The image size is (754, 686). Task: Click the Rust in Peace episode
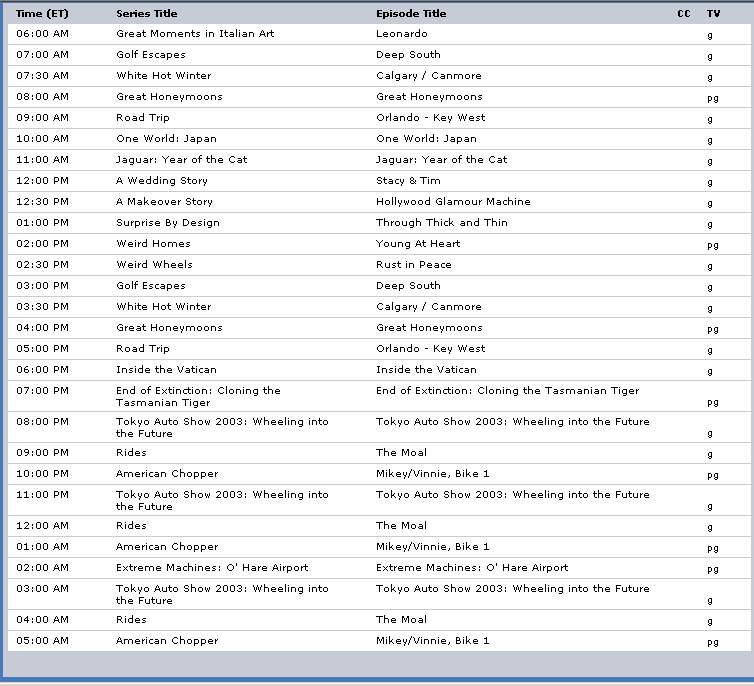coord(414,265)
